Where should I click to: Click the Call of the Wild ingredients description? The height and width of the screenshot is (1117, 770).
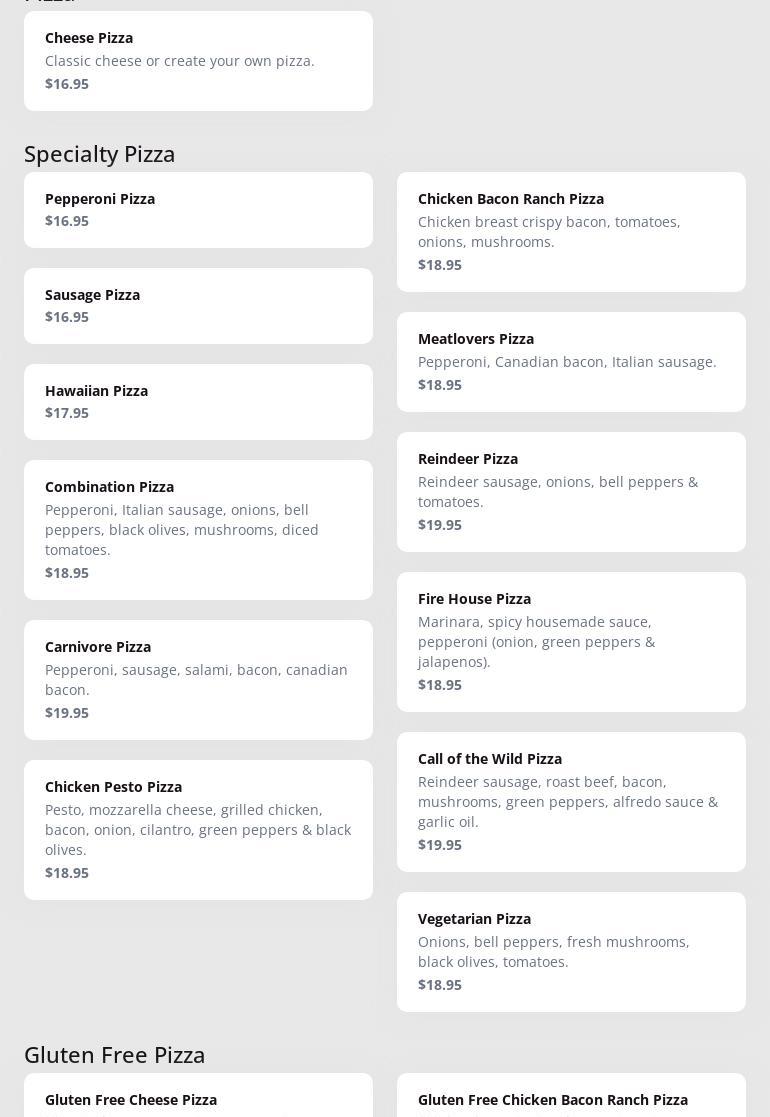[x=568, y=801]
